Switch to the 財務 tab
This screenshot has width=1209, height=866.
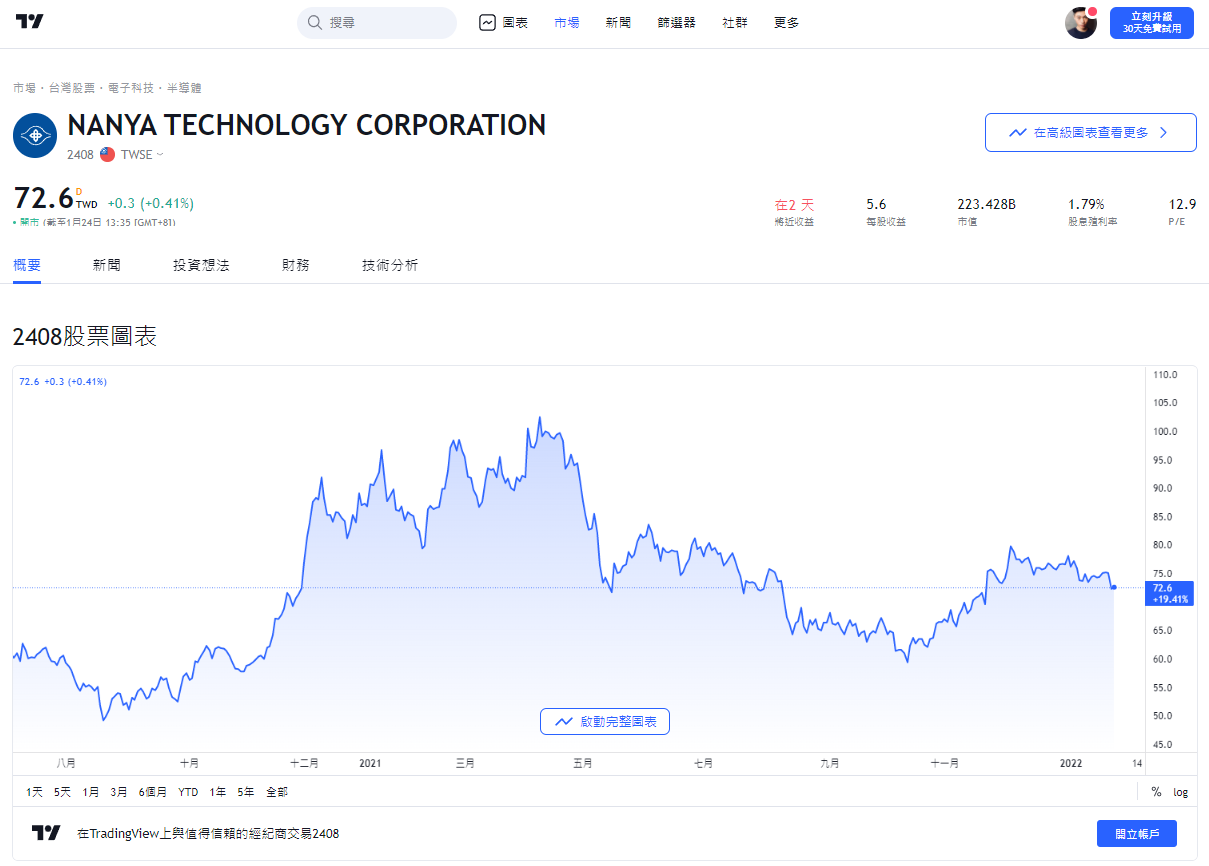coord(296,265)
